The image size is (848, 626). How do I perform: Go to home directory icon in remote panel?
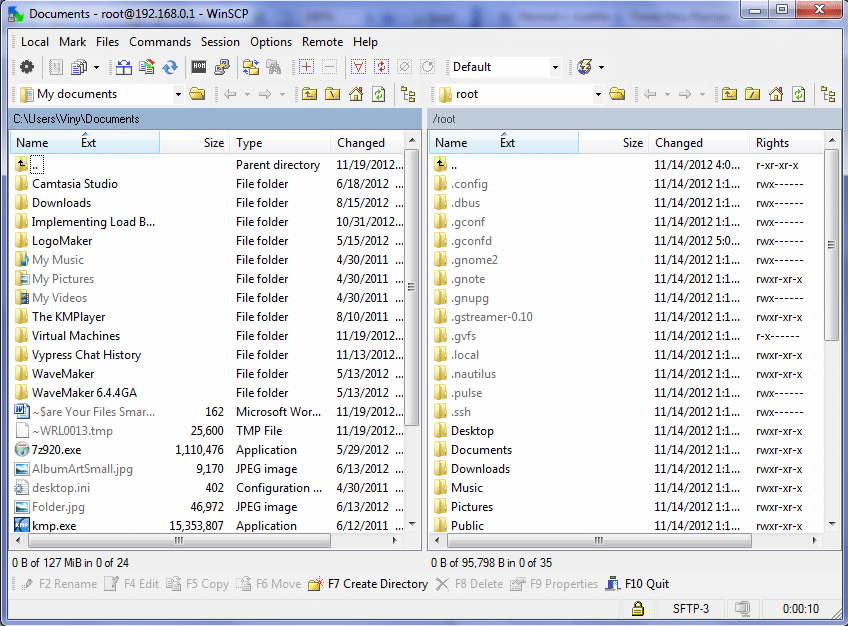[777, 92]
